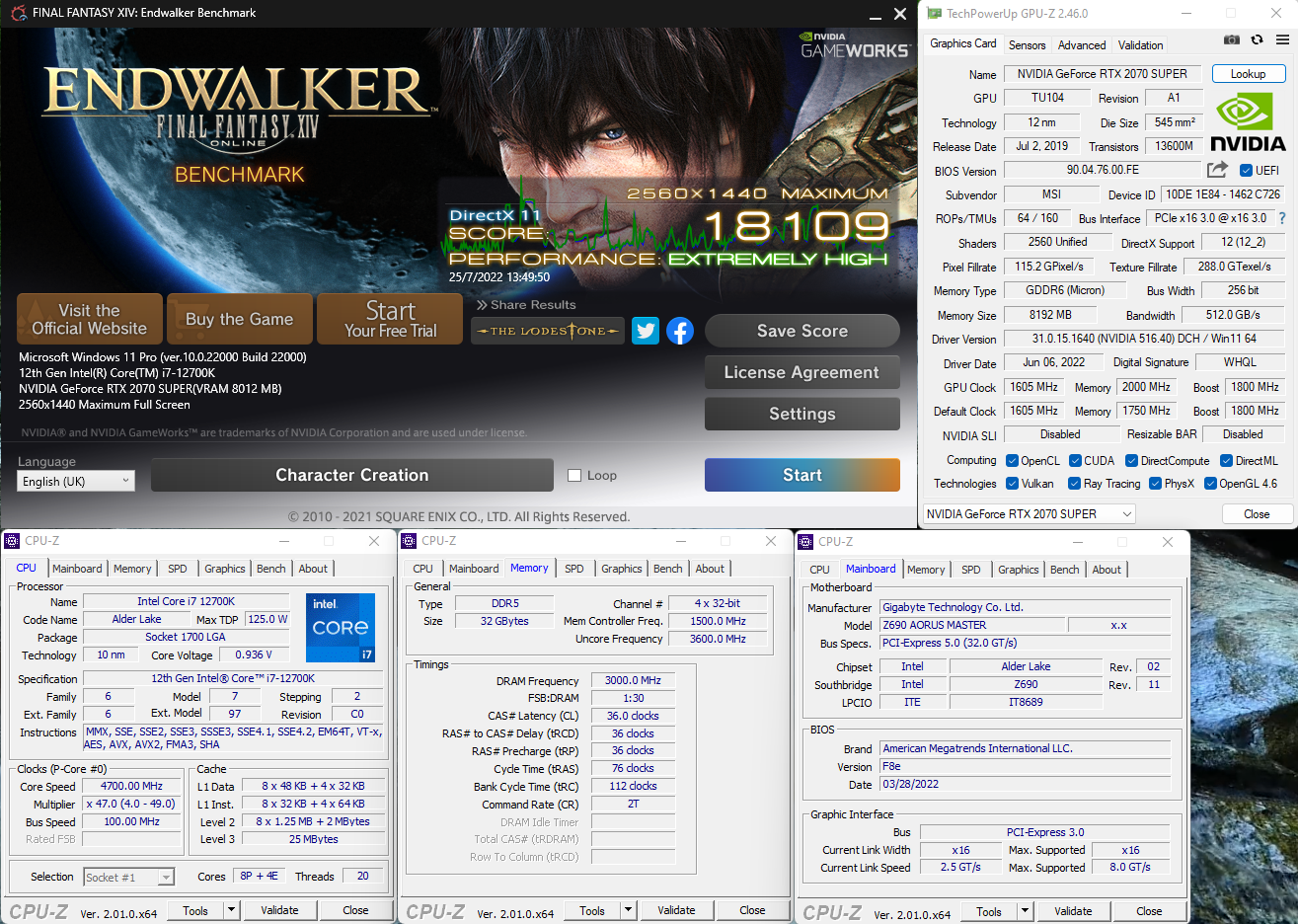
Task: Open Tools dropdown arrow in CPU-Z Memory window
Action: point(629,910)
